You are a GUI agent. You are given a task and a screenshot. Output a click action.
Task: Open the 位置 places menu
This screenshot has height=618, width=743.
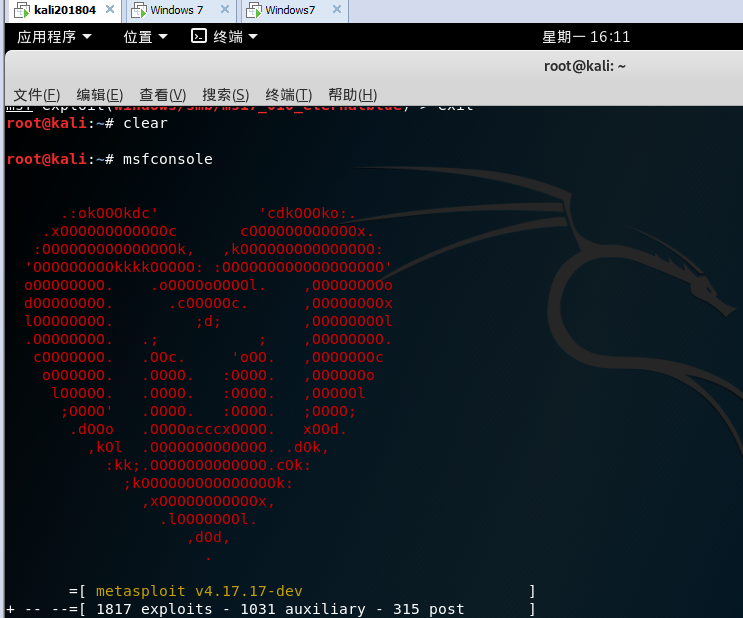[x=145, y=36]
